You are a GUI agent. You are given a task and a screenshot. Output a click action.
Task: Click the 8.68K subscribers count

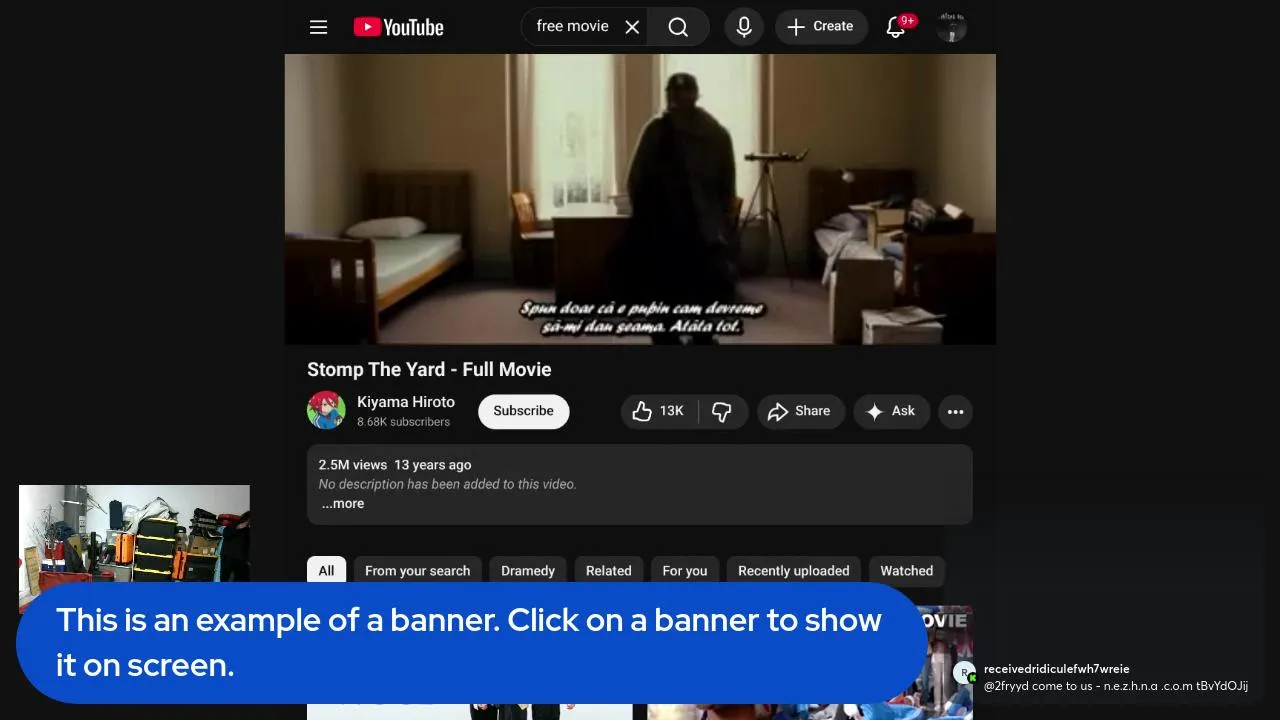404,422
